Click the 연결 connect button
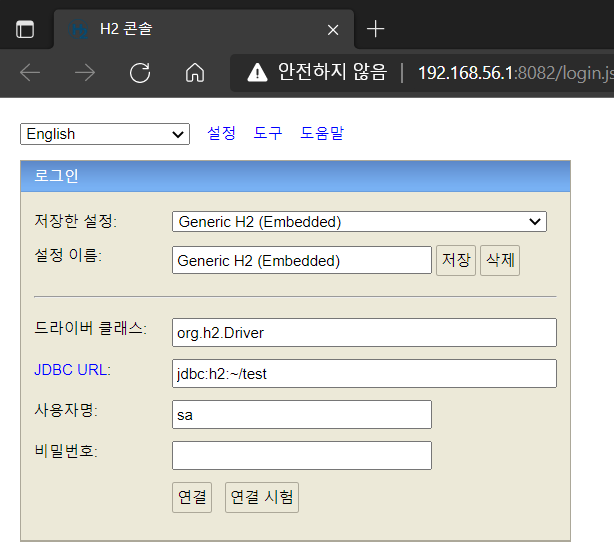 (192, 497)
